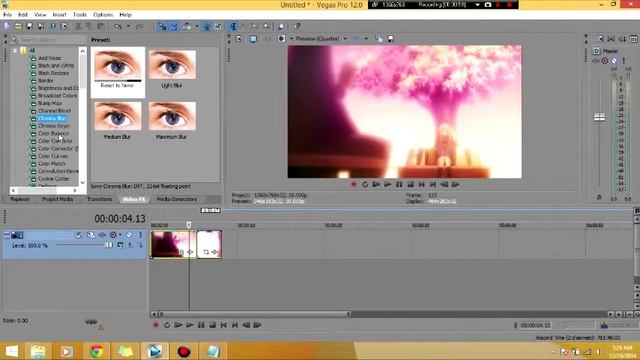The width and height of the screenshot is (640, 360).
Task: Click Play in the preview transport
Action: click(x=388, y=184)
